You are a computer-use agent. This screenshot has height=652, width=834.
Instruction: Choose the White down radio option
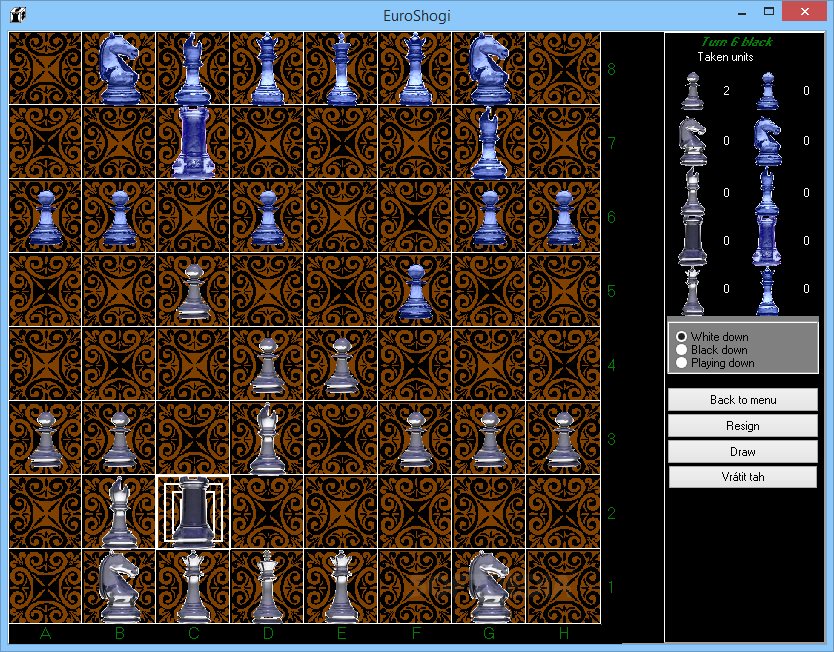point(712,337)
